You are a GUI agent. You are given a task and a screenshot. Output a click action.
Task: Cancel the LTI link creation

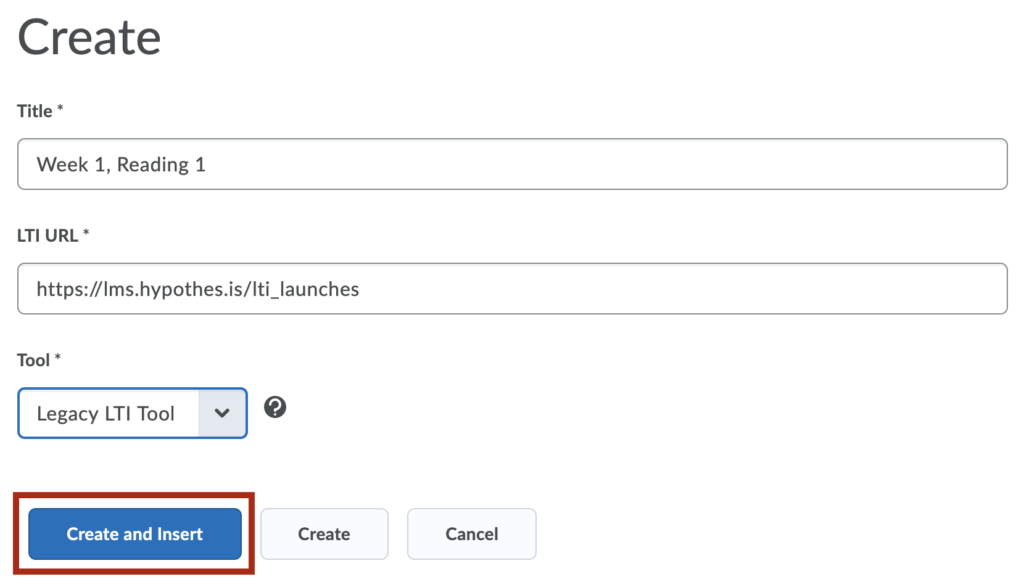(x=472, y=534)
